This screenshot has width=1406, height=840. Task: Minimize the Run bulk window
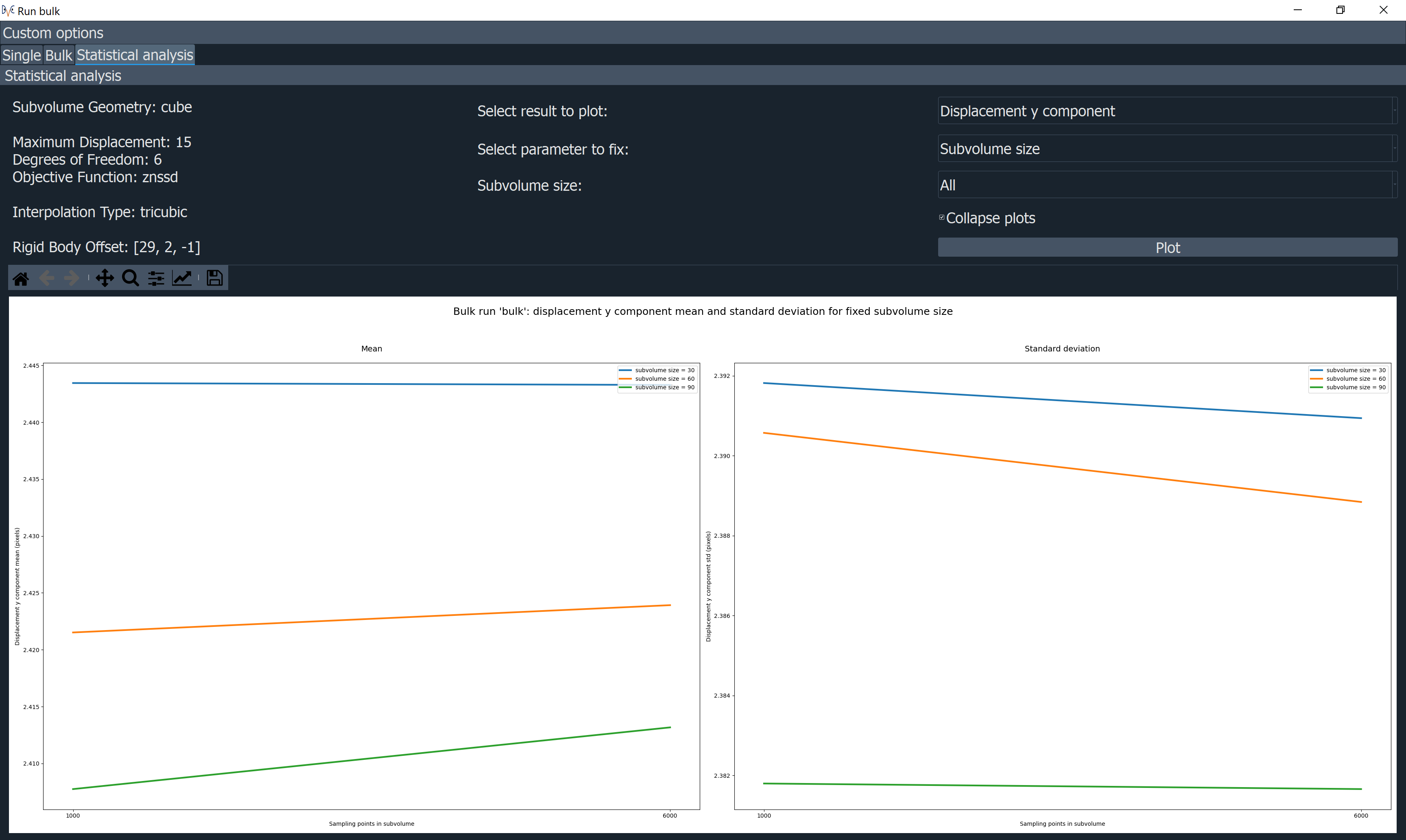tap(1298, 10)
